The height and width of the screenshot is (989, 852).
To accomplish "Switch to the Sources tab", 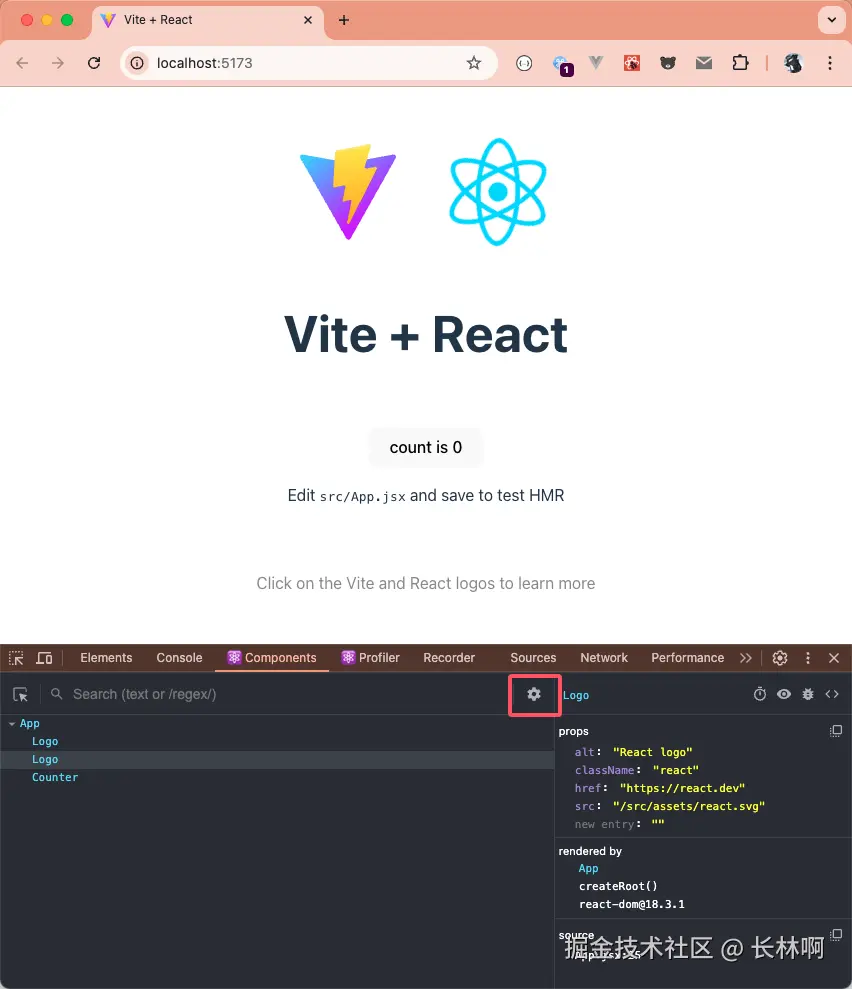I will click(x=533, y=658).
